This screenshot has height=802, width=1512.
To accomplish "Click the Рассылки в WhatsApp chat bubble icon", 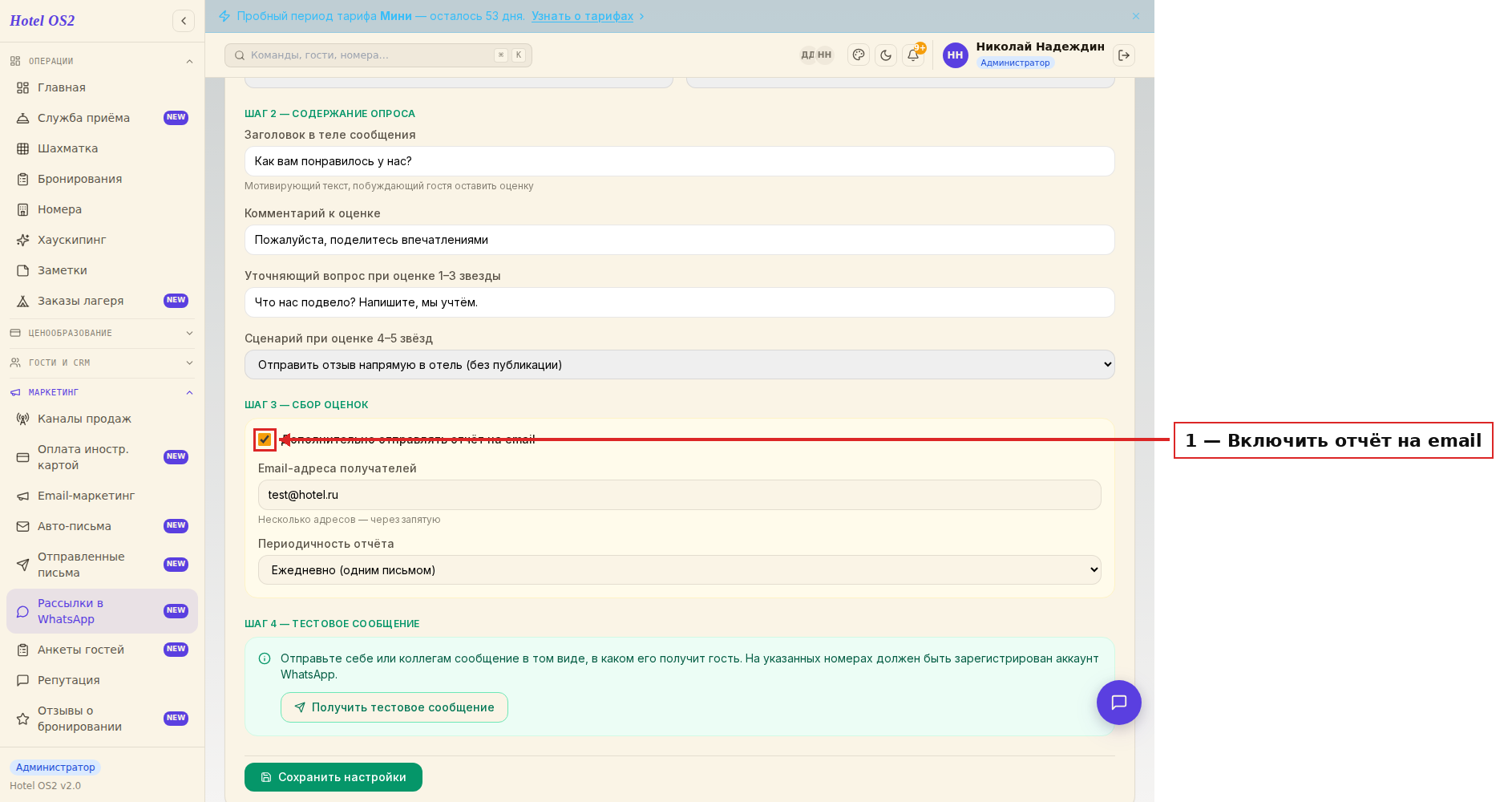I will (x=22, y=611).
